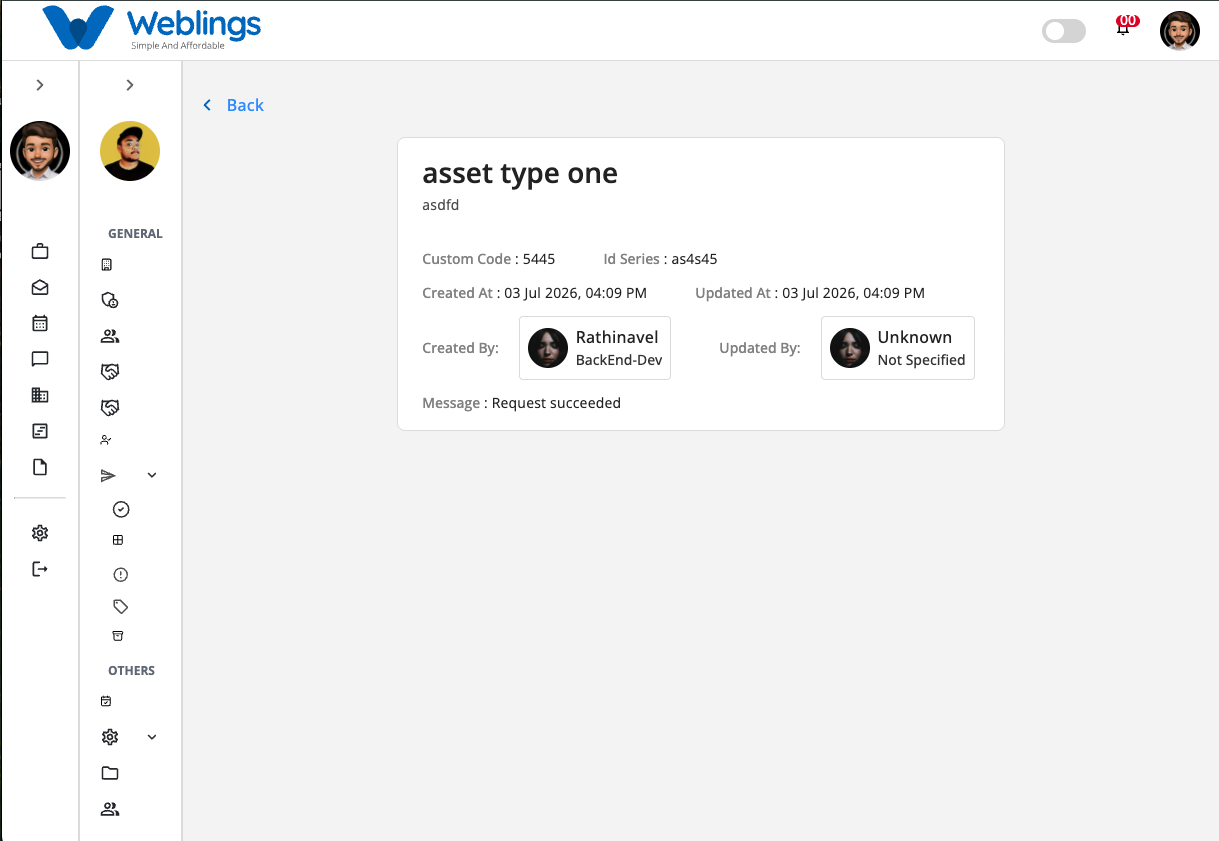Click the GENERAL section label
The image size is (1219, 841).
click(135, 234)
